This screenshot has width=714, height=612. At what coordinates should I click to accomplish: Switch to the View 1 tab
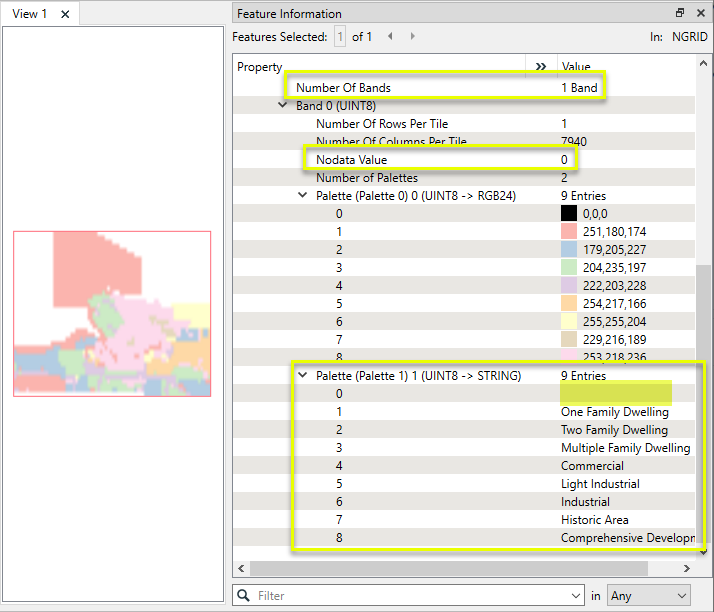[30, 14]
